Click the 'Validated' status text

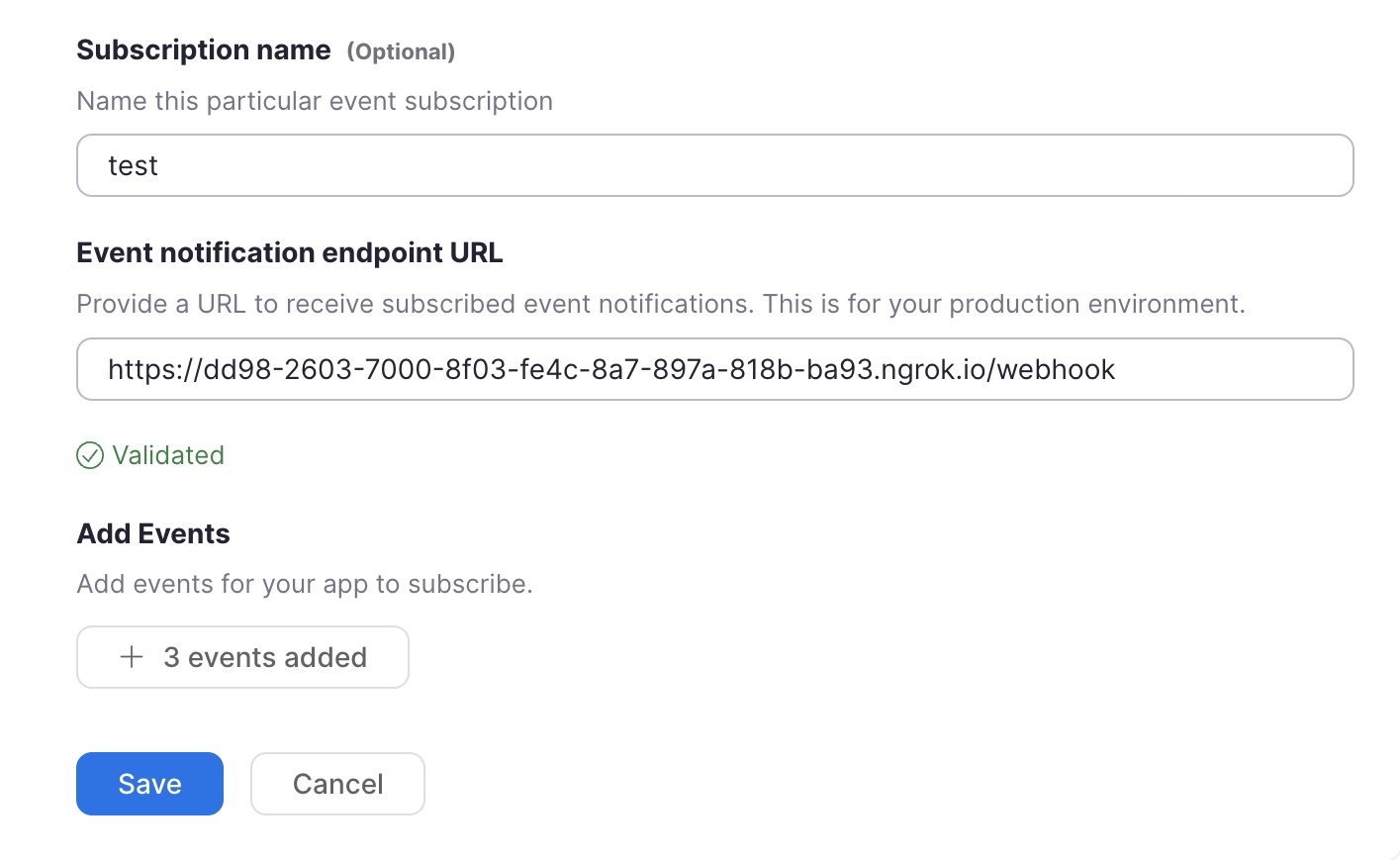[168, 455]
